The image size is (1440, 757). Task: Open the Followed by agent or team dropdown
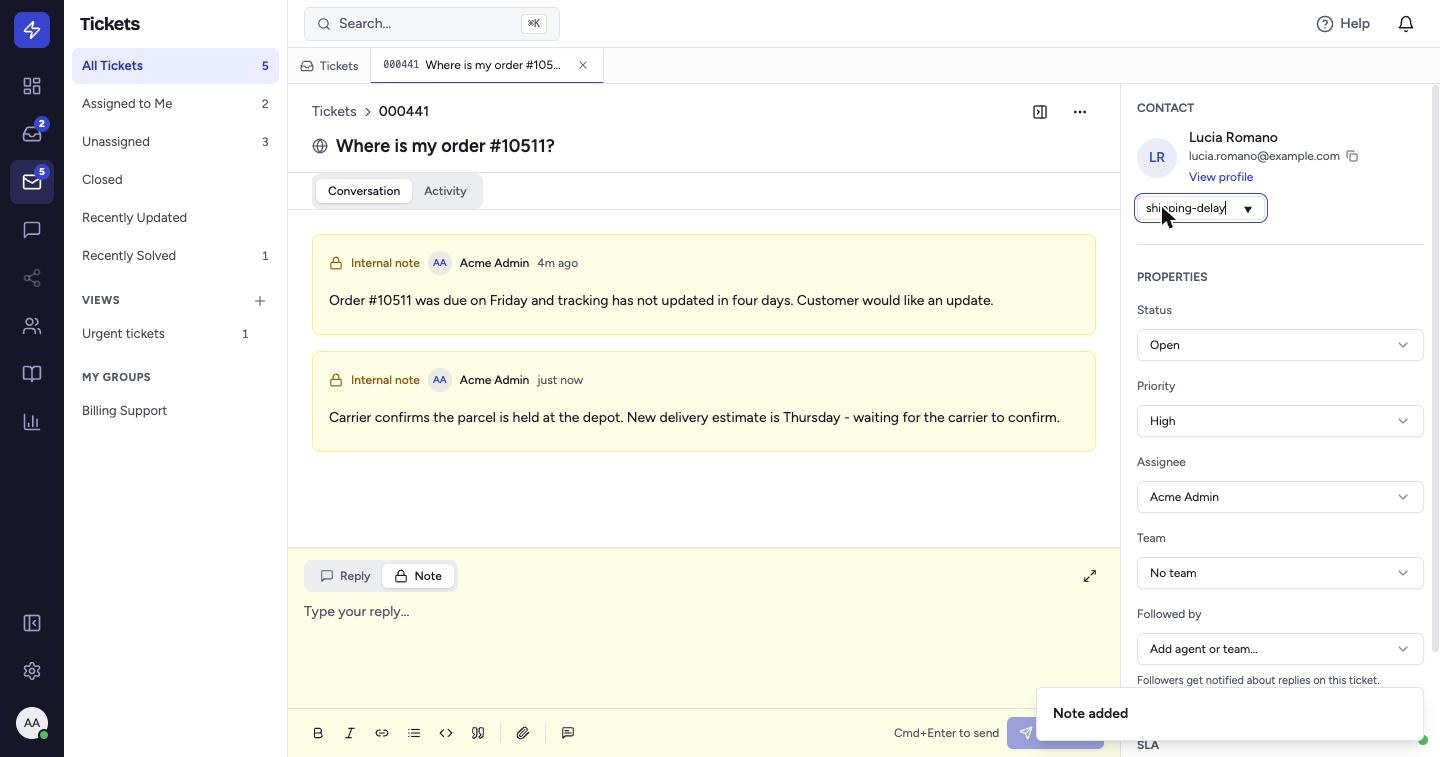pyautogui.click(x=1280, y=649)
